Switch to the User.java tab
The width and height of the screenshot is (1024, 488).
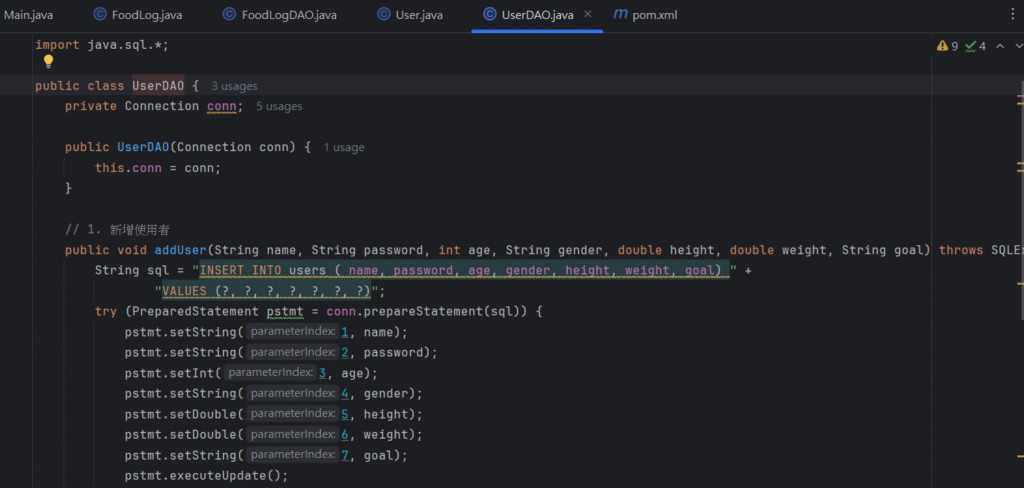[410, 14]
